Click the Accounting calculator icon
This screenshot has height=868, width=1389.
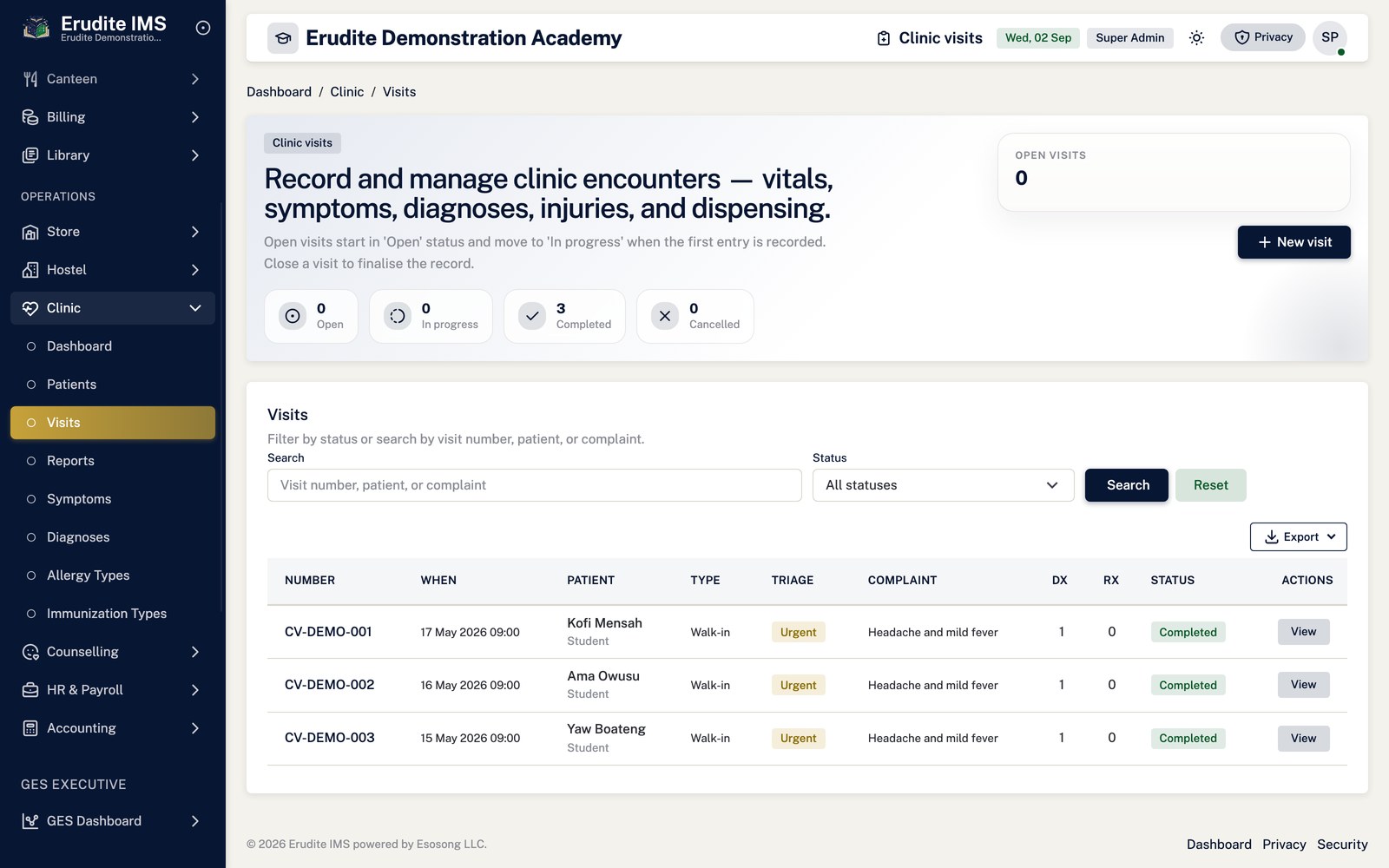click(x=30, y=728)
